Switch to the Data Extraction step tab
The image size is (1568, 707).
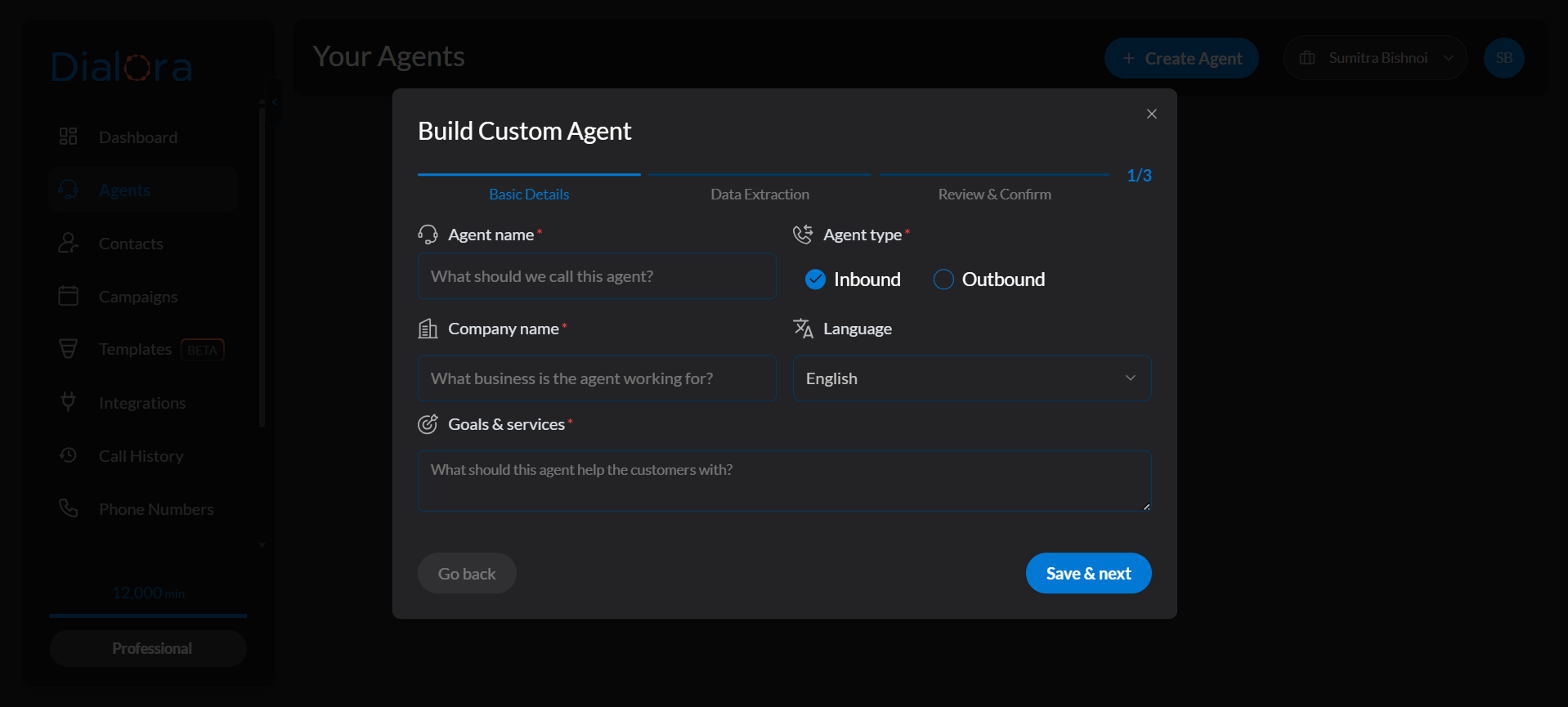(759, 195)
